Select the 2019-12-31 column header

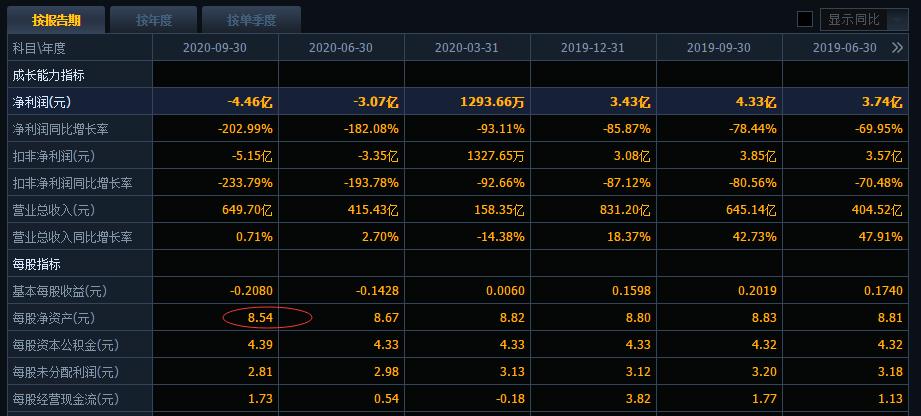click(x=593, y=48)
